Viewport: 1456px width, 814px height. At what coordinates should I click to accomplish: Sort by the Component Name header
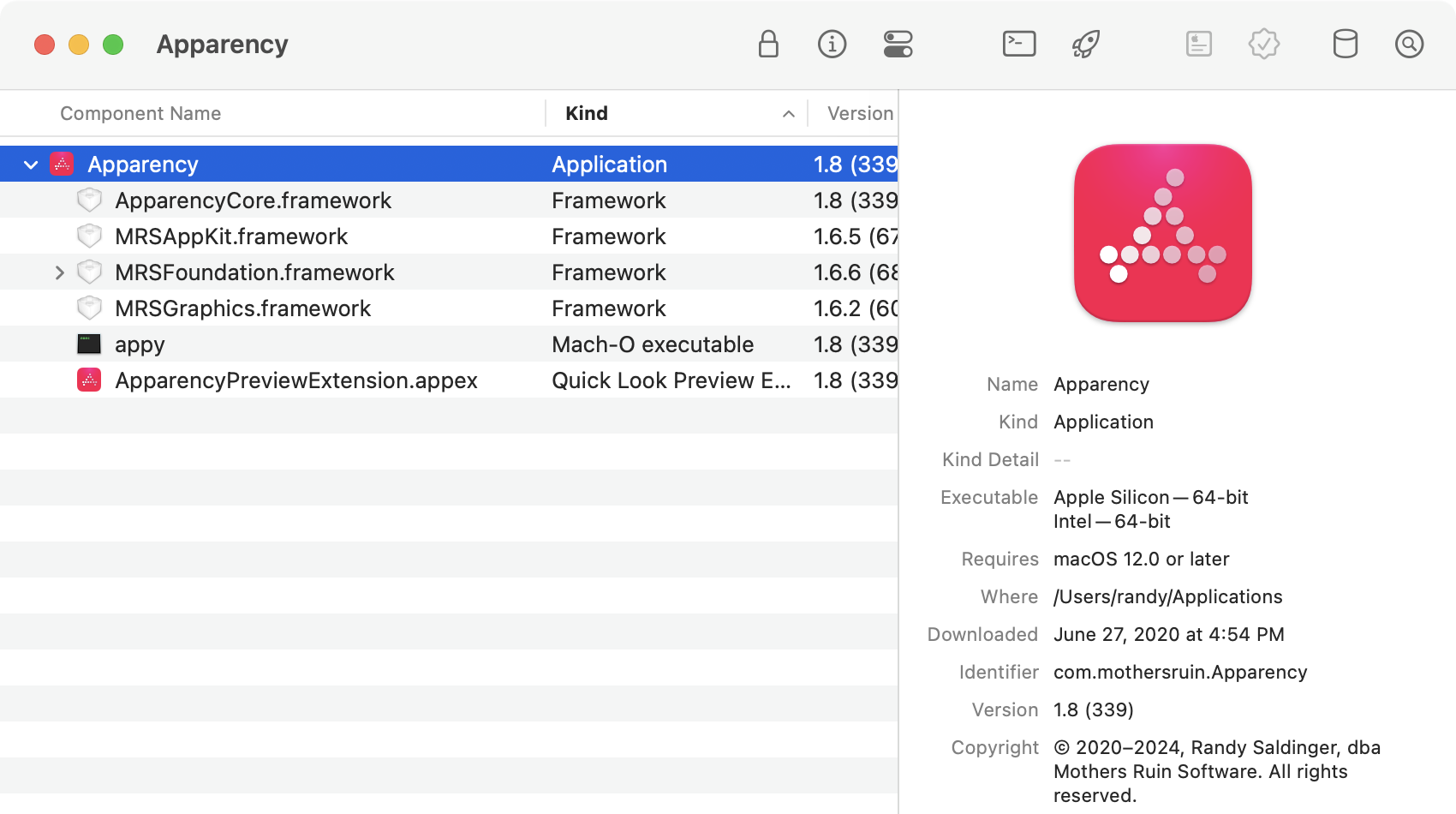click(140, 113)
